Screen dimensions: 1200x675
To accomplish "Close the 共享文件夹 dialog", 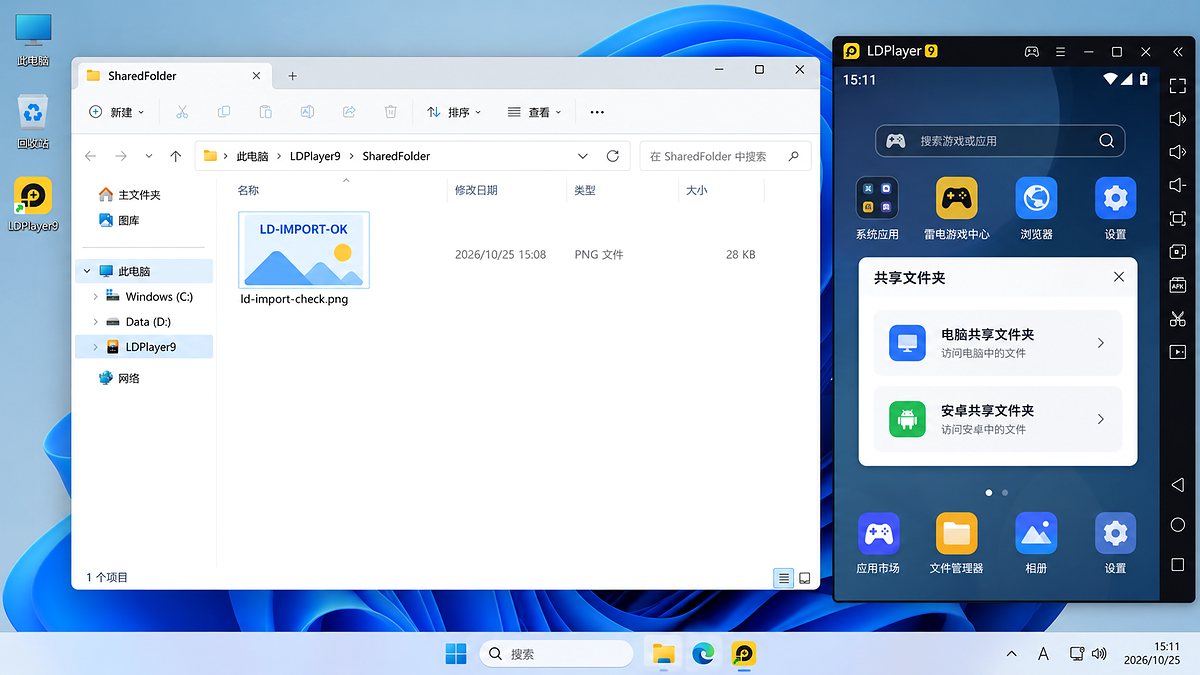I will pyautogui.click(x=1119, y=277).
